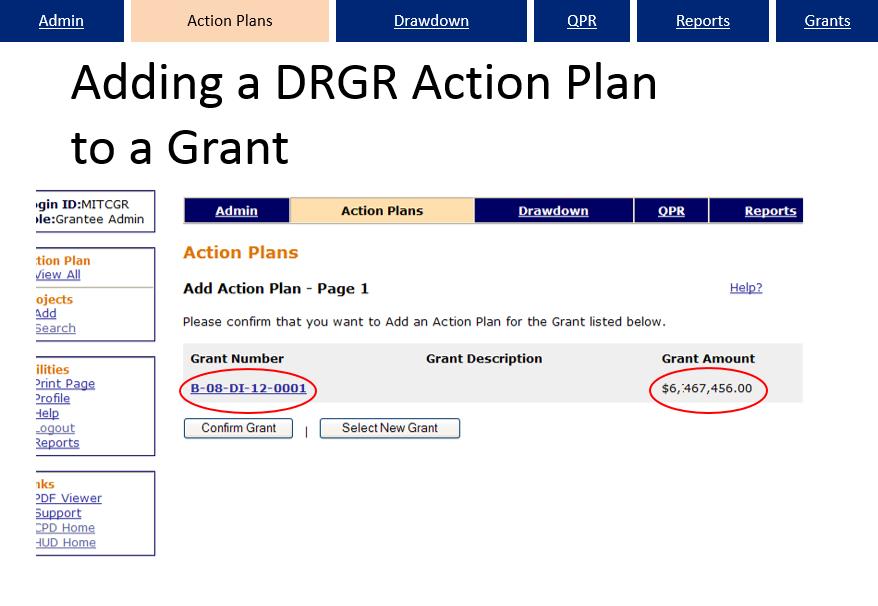This screenshot has width=878, height=606.
Task: Click Add under Projects
Action: [42, 313]
